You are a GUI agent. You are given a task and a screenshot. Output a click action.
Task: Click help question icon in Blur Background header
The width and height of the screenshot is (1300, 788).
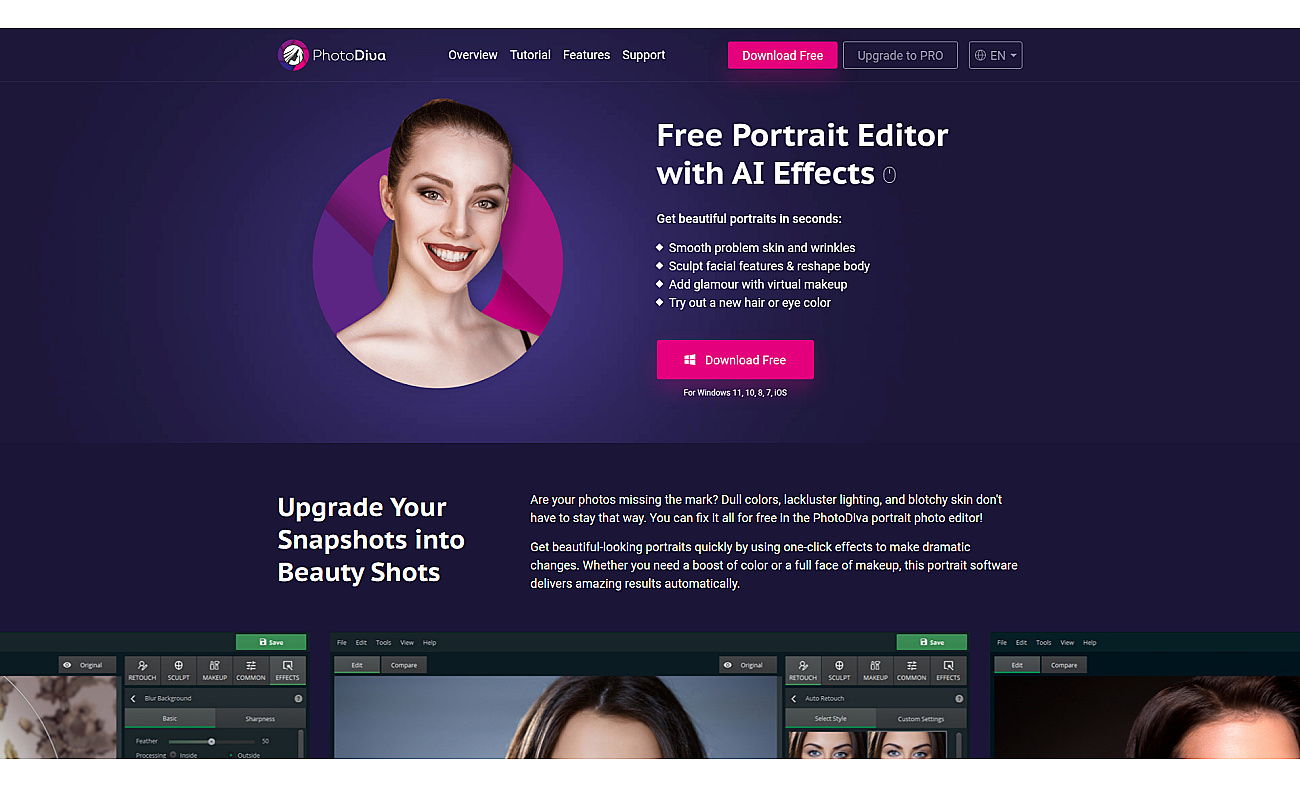click(298, 698)
